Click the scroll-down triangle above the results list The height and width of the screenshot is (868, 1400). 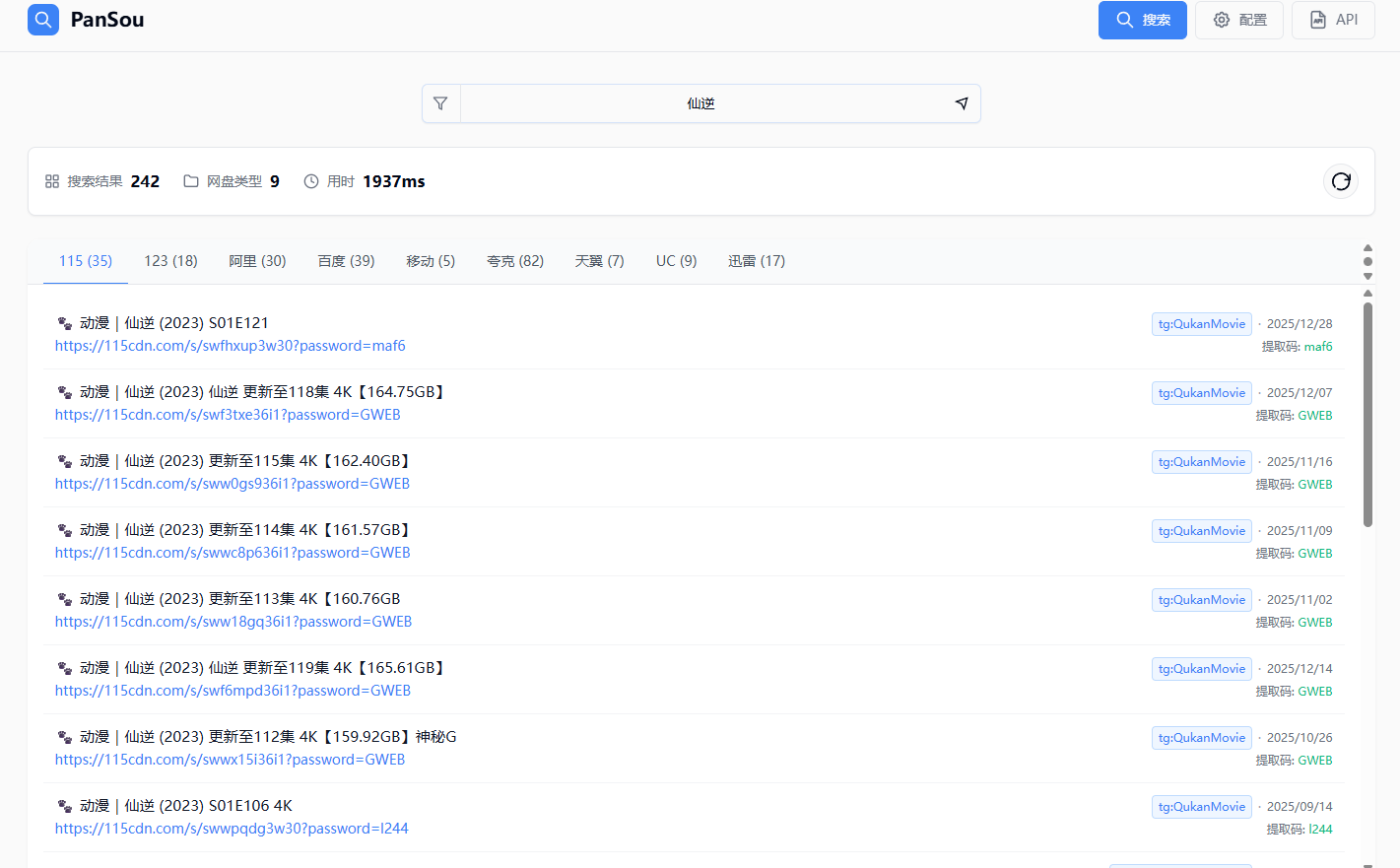[1367, 276]
